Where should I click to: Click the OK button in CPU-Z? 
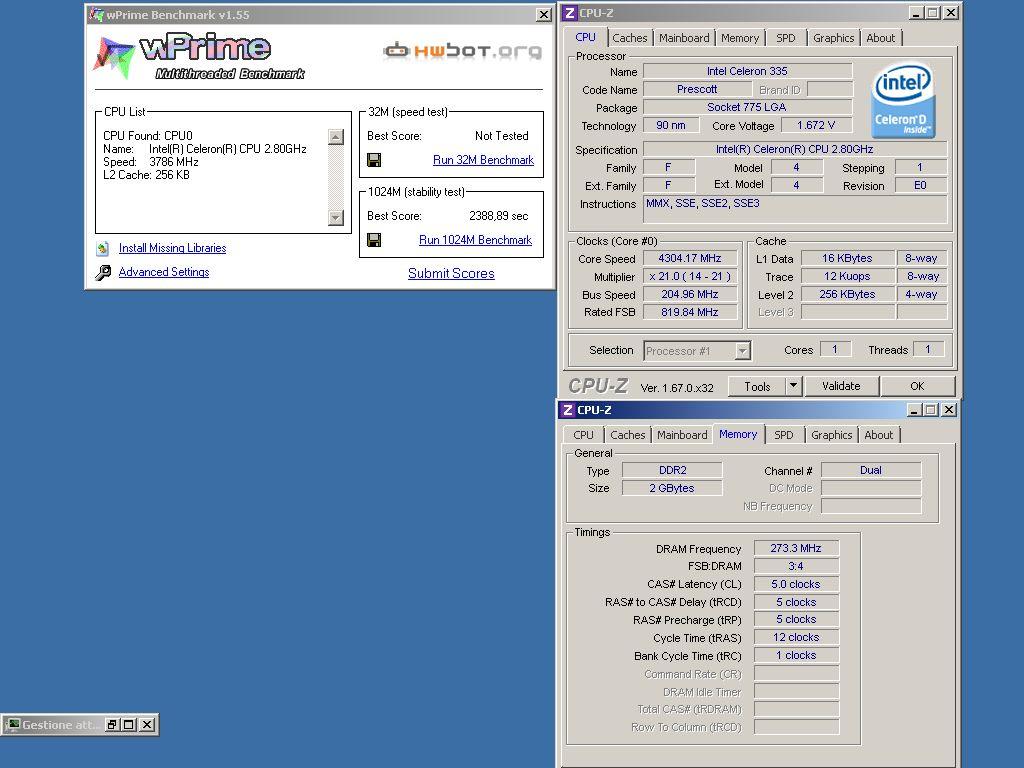[917, 386]
